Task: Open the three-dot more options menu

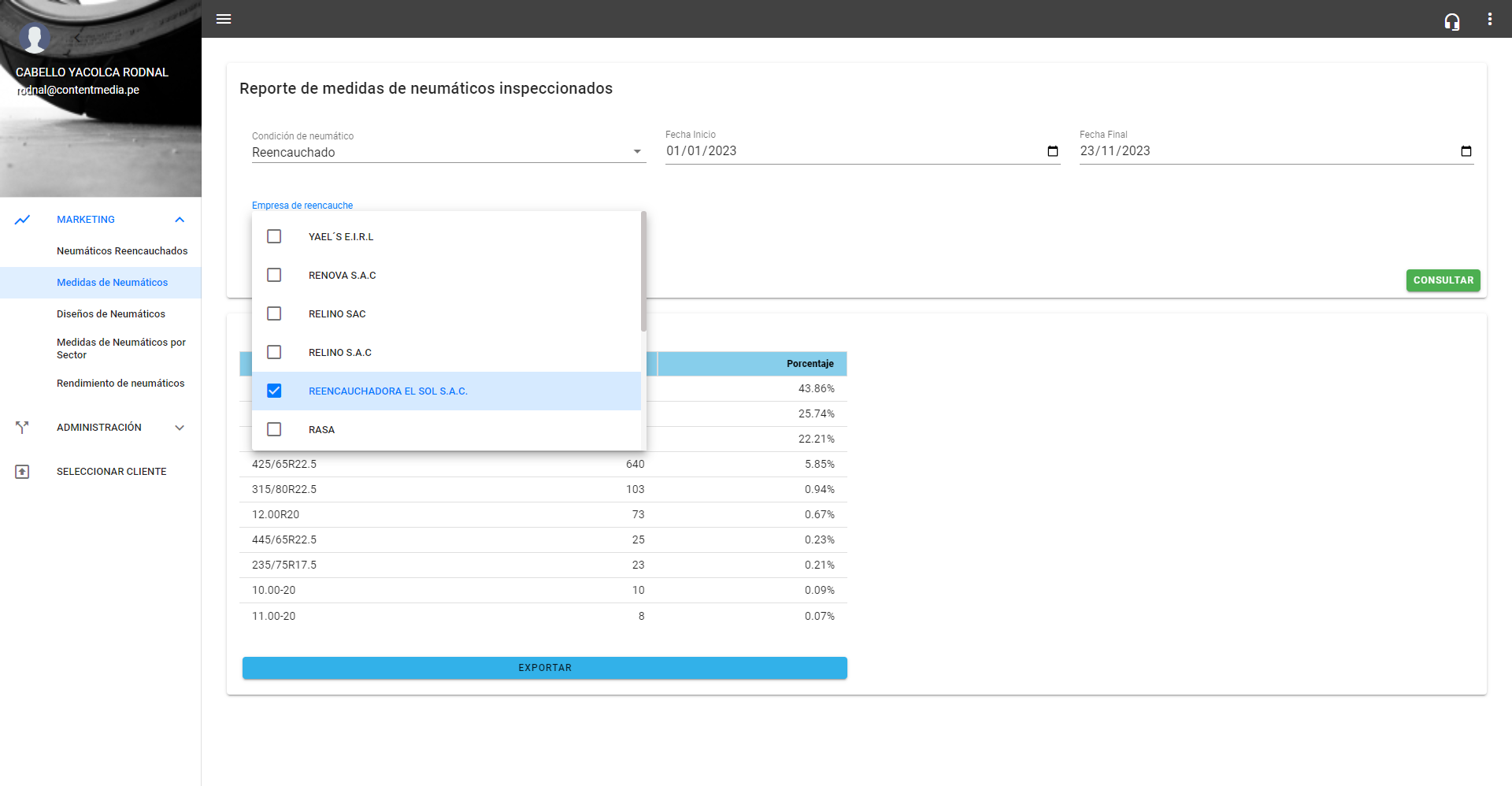Action: [x=1489, y=19]
